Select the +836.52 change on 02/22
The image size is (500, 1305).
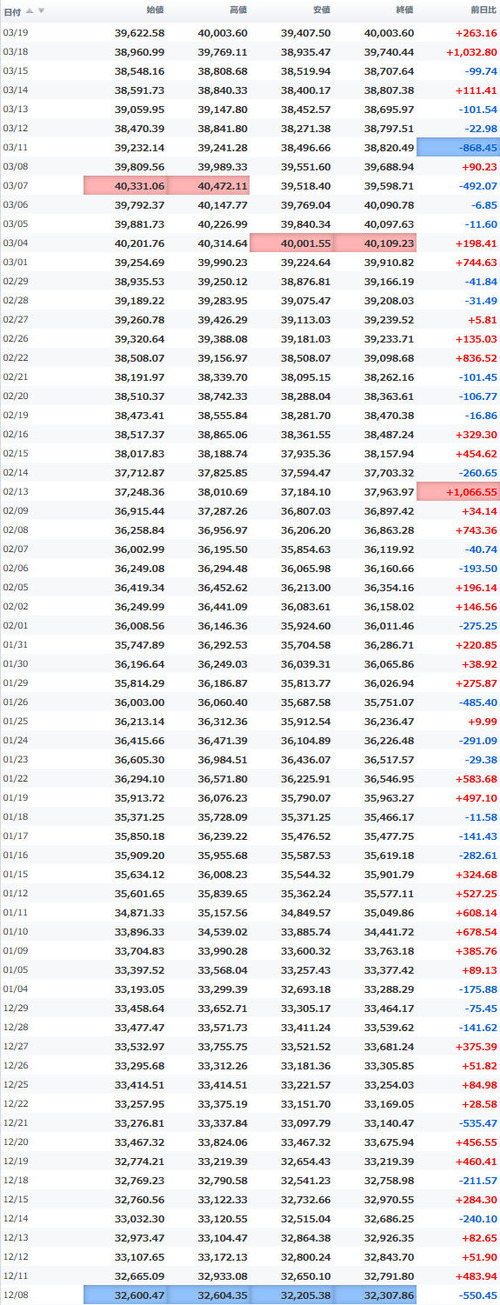pos(476,357)
